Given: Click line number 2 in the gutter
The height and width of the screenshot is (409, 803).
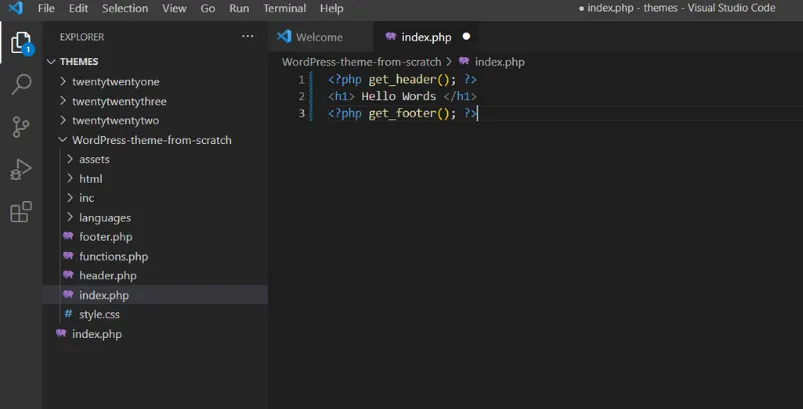Looking at the screenshot, I should pos(302,96).
